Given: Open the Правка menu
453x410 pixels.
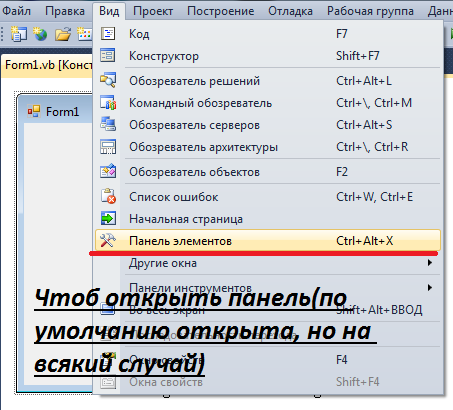Looking at the screenshot, I should click(x=65, y=11).
